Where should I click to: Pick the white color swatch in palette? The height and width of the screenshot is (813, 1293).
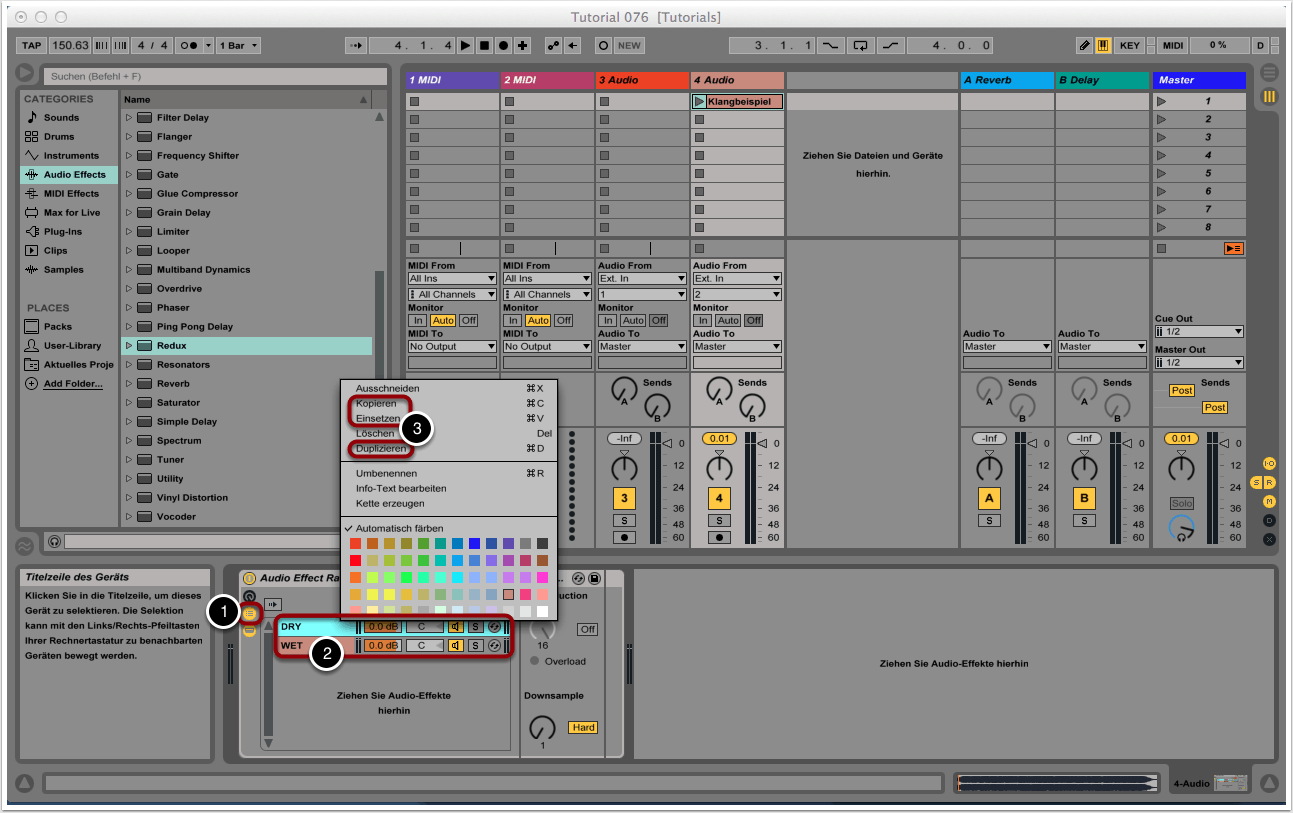coord(542,611)
